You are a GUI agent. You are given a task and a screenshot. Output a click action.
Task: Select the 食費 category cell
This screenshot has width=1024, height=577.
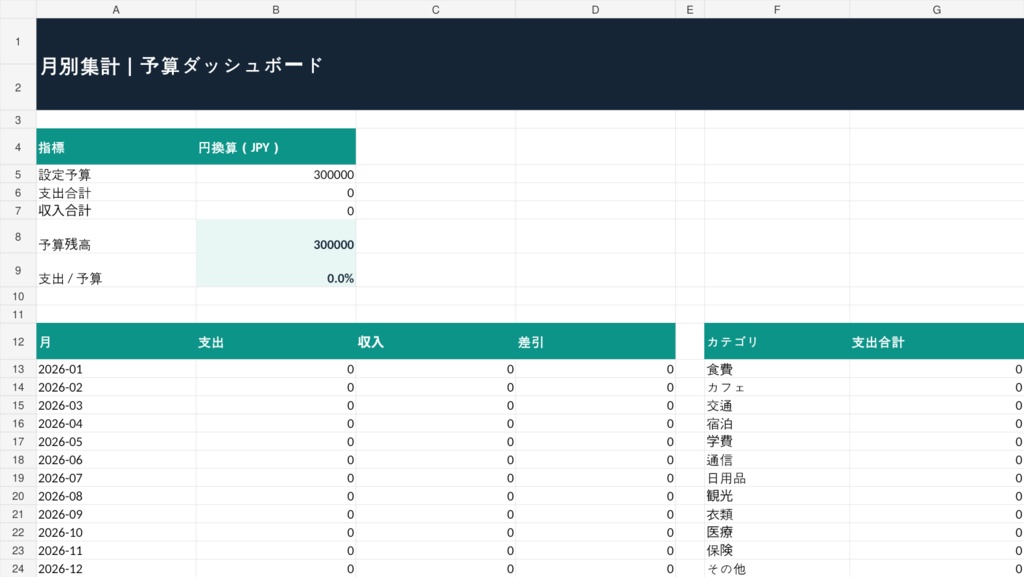[x=776, y=369]
